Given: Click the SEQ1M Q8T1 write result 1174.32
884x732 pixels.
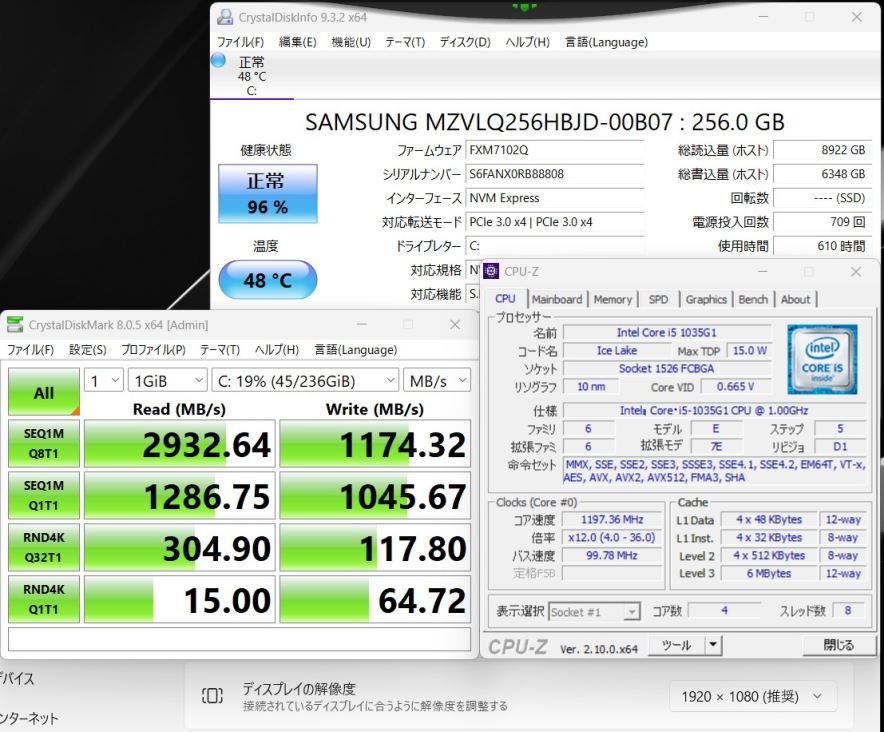Looking at the screenshot, I should pyautogui.click(x=375, y=444).
